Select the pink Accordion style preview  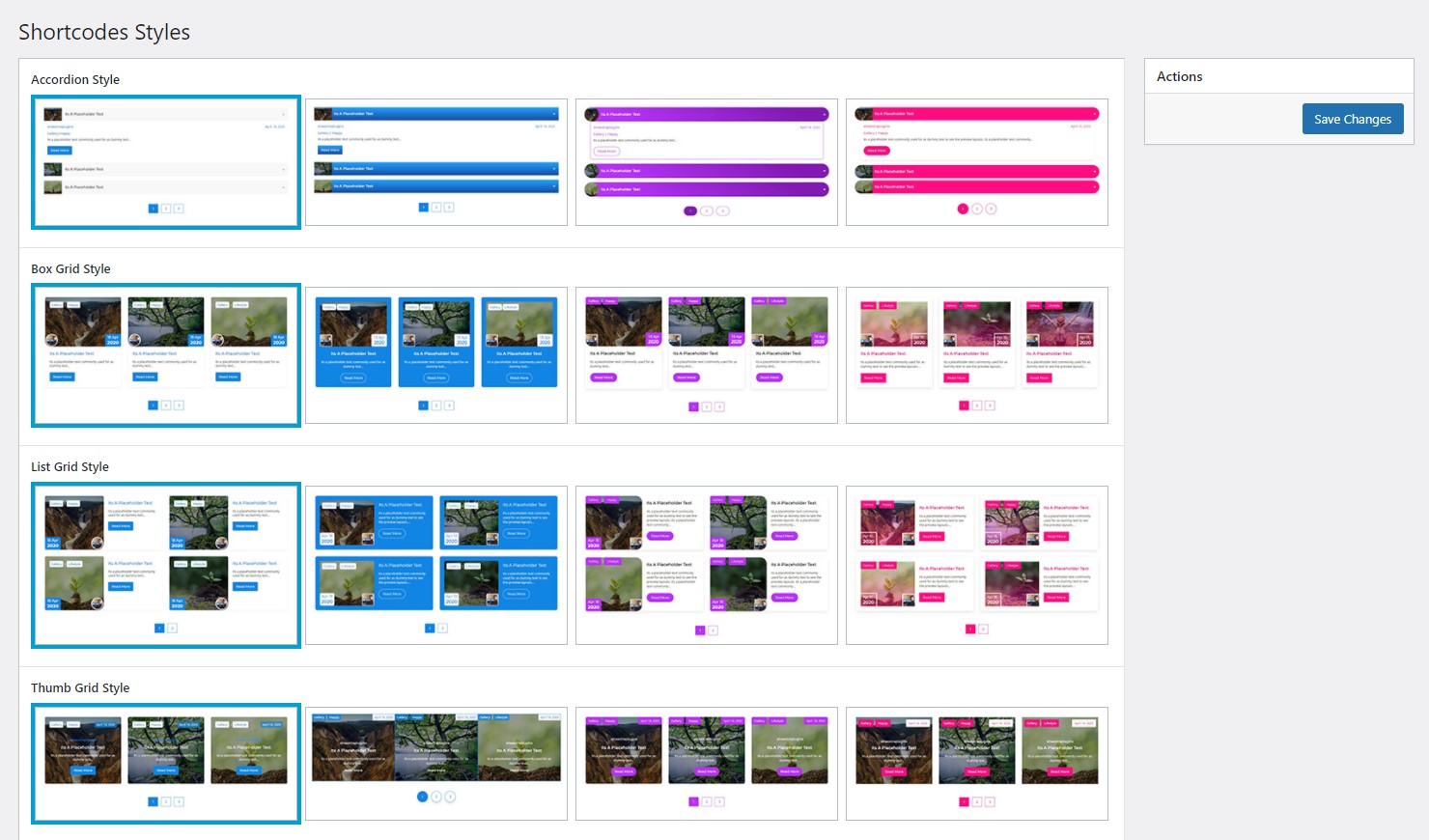976,162
